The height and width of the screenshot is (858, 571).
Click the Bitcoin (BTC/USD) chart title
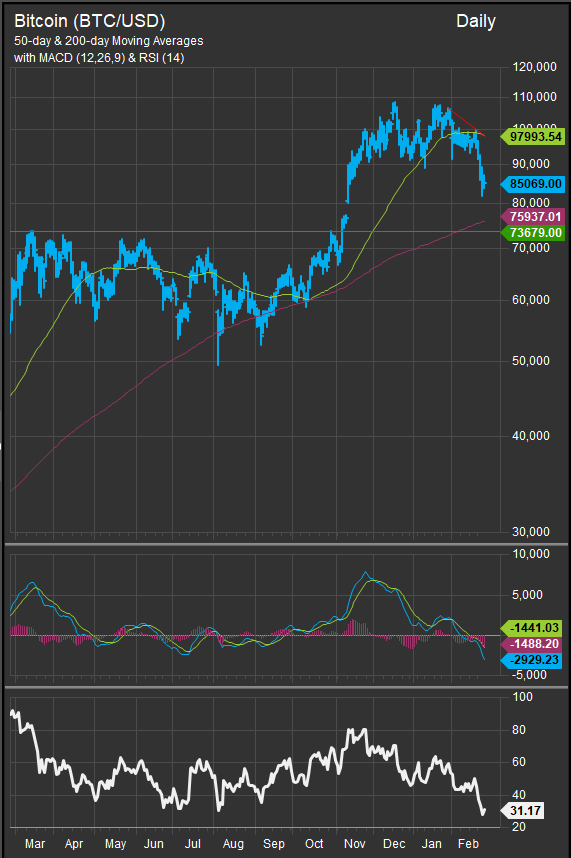(90, 21)
